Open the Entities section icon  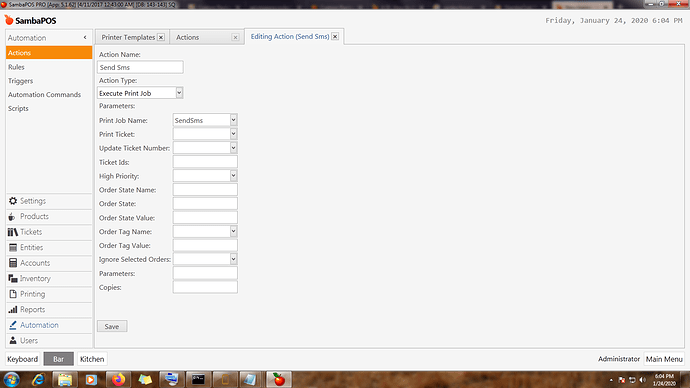point(13,248)
